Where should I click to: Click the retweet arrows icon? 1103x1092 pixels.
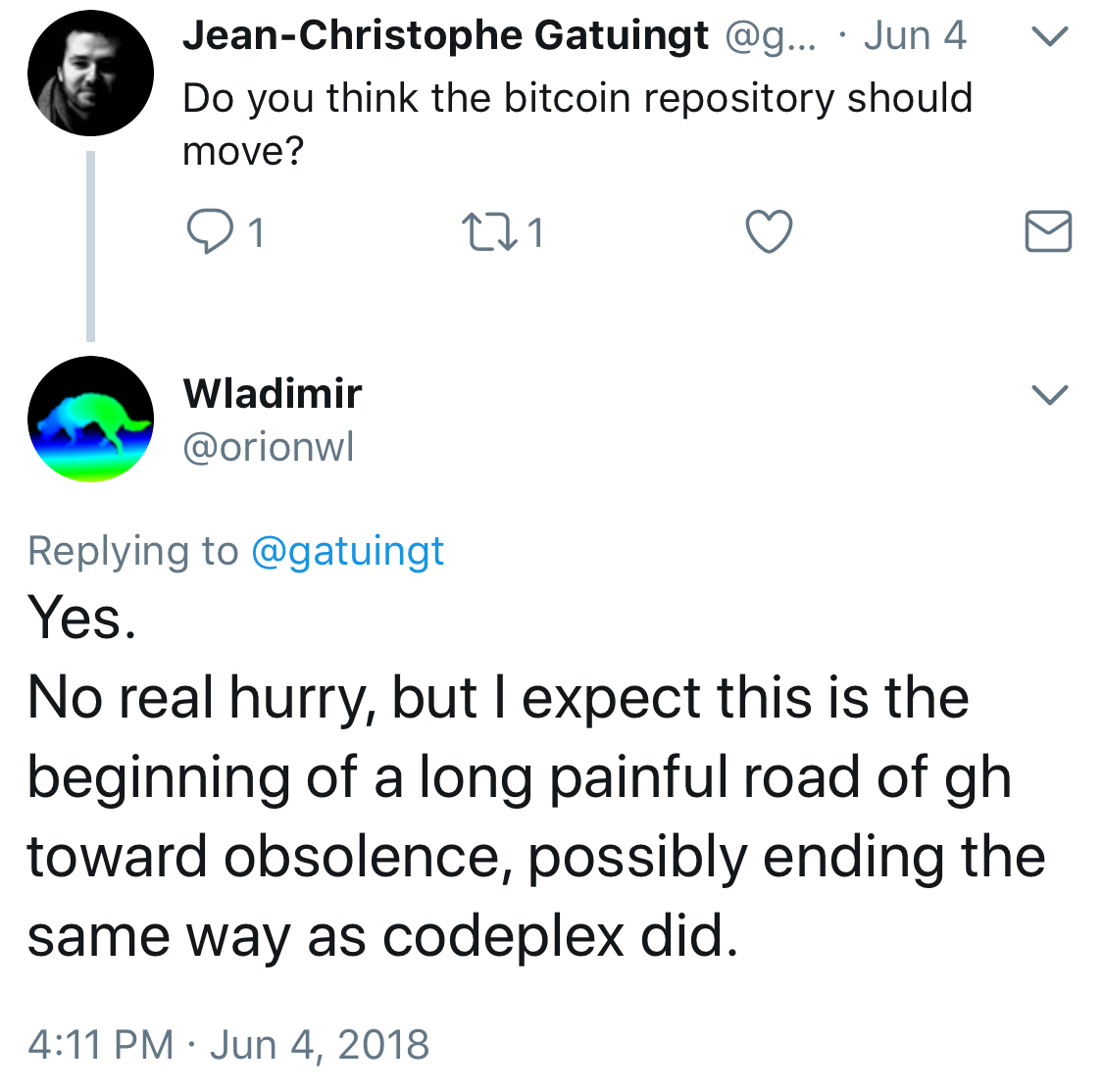(x=489, y=232)
